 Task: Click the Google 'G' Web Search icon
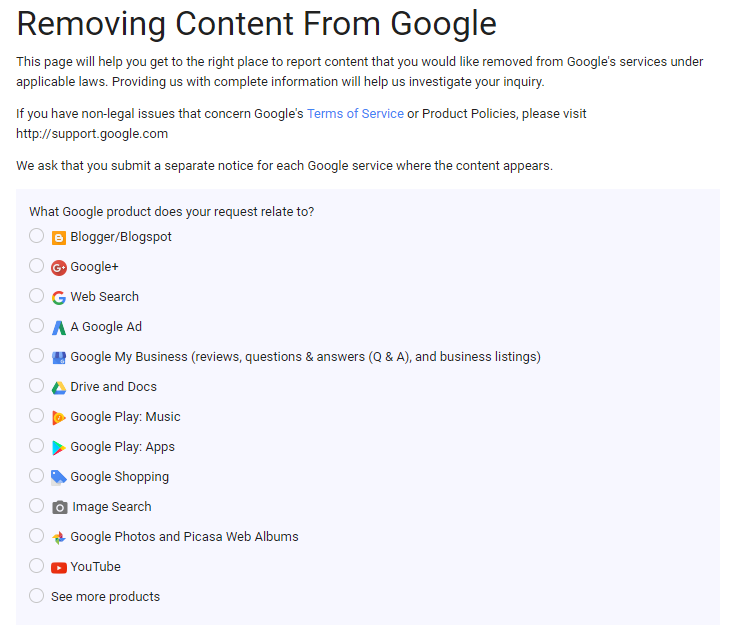[x=59, y=298]
